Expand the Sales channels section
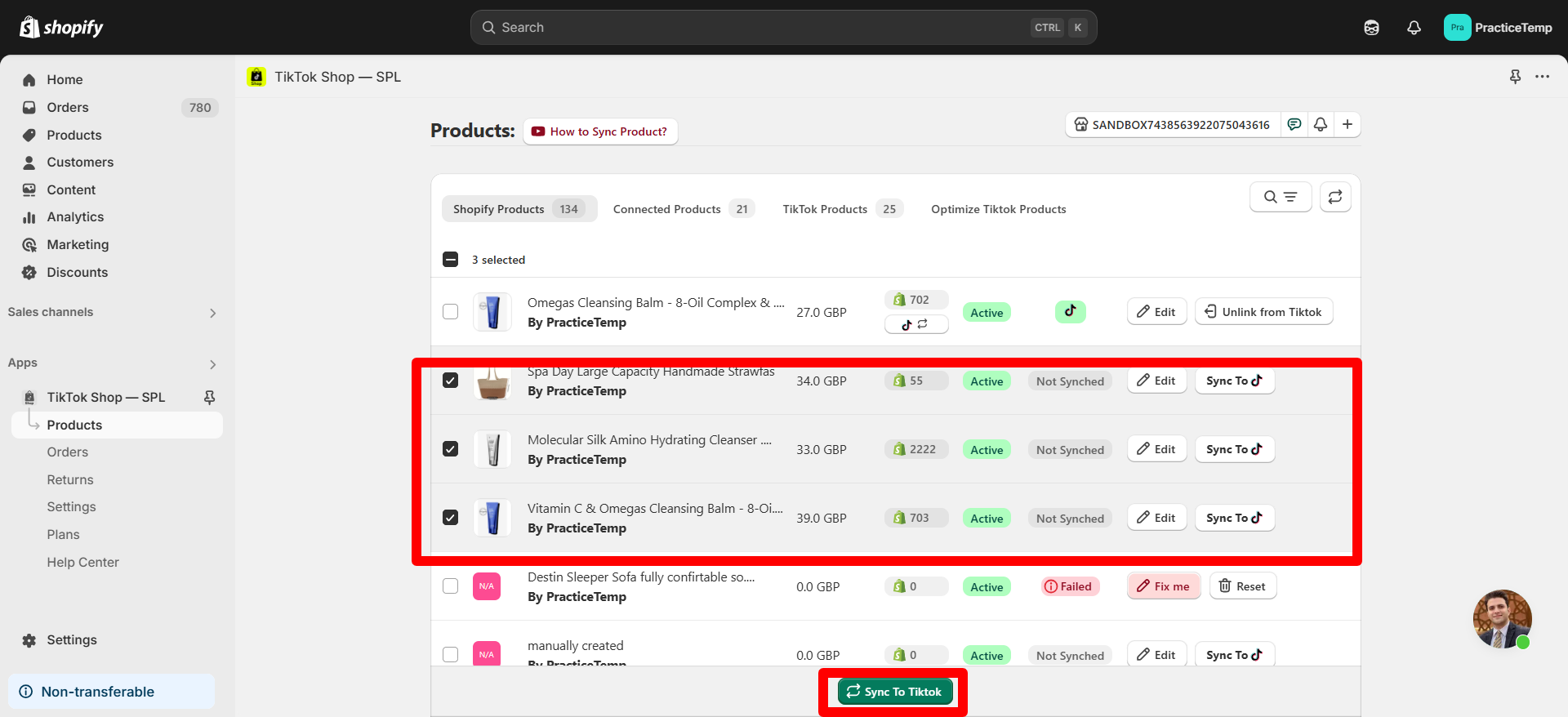This screenshot has width=1568, height=717. (212, 313)
